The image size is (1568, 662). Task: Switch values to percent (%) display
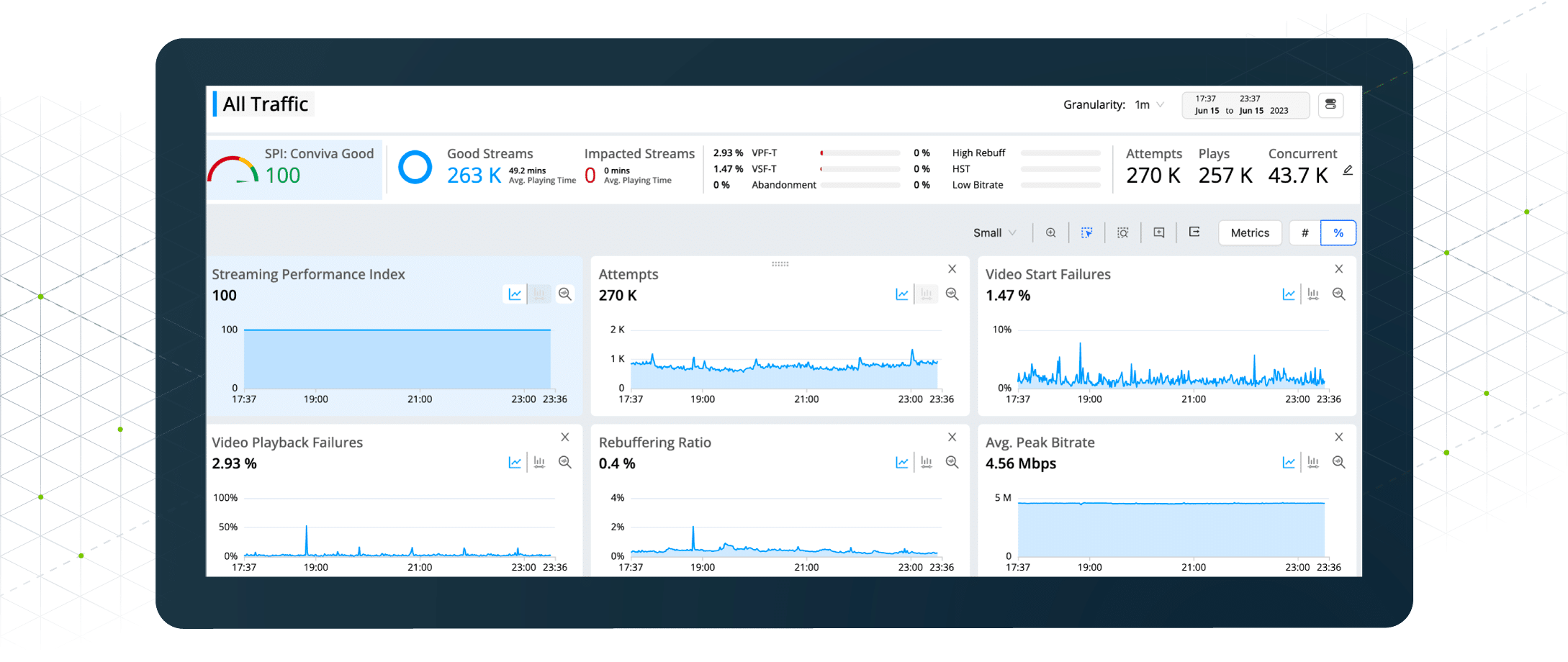(x=1338, y=233)
